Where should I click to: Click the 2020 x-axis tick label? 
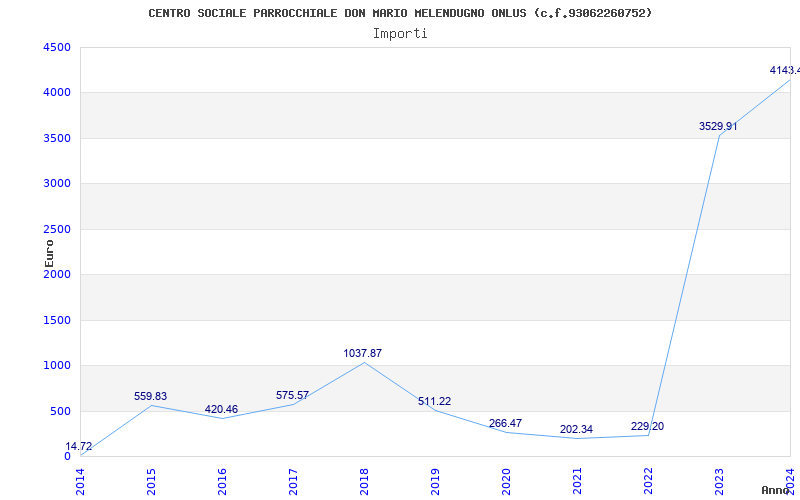pos(506,482)
